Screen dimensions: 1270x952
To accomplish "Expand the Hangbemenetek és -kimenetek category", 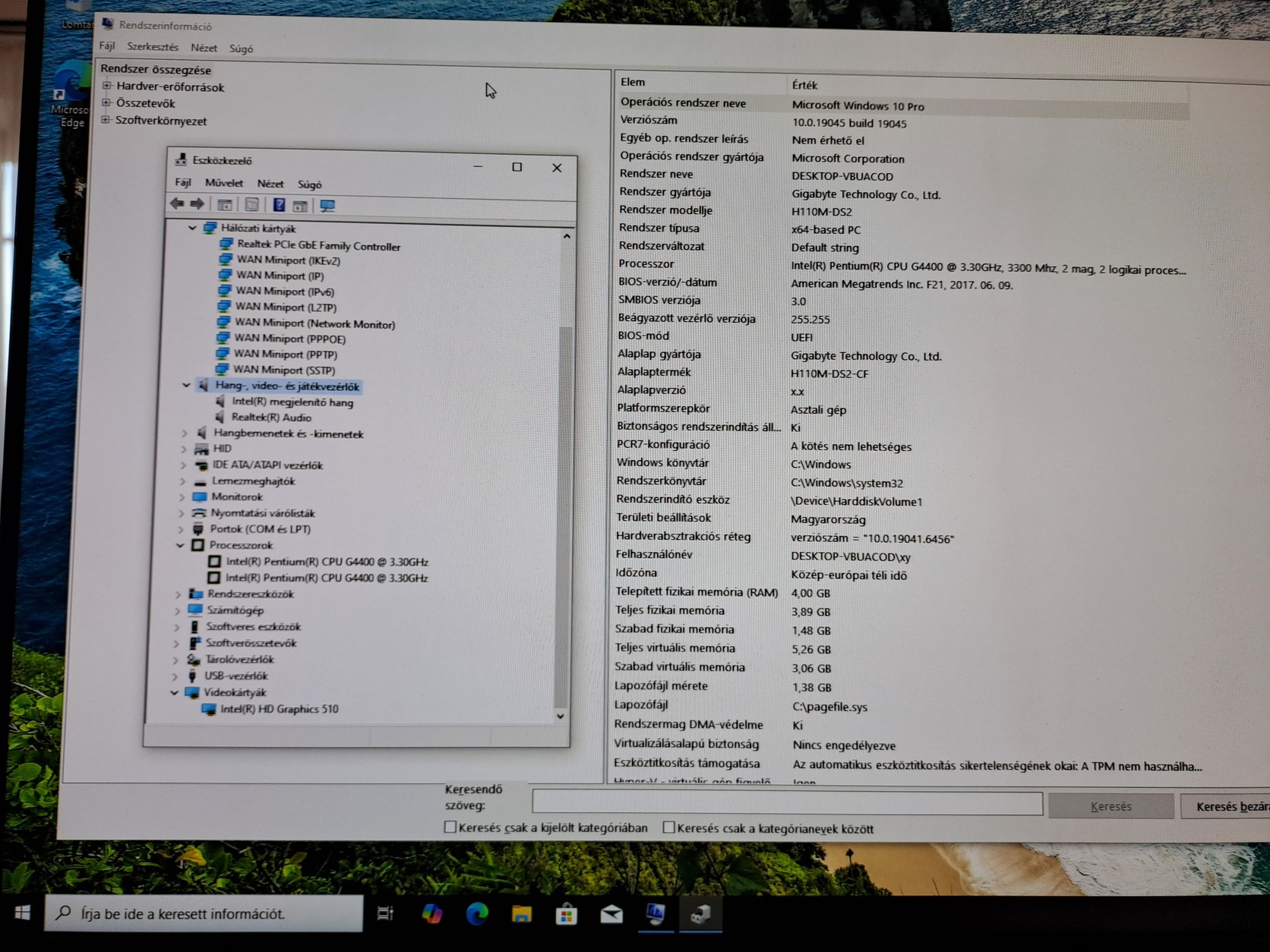I will click(x=185, y=433).
